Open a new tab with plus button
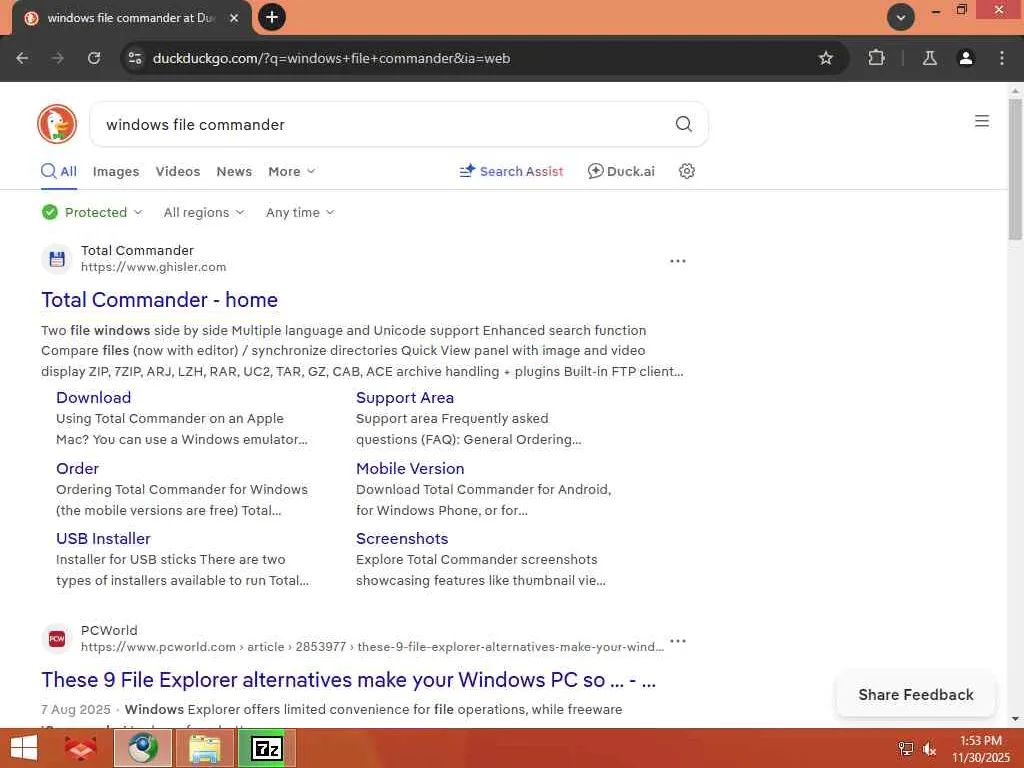This screenshot has width=1024, height=768. pyautogui.click(x=272, y=17)
